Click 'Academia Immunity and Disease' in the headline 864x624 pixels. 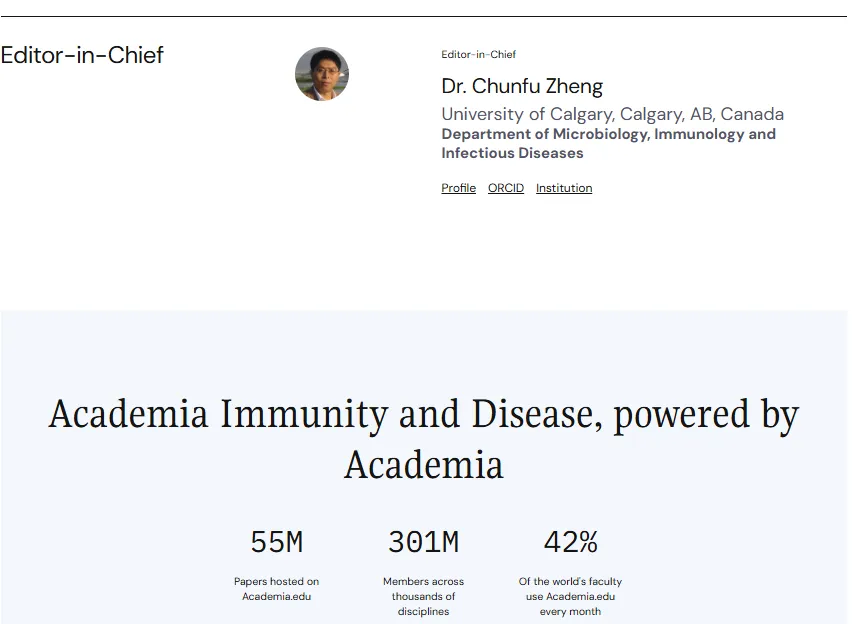[325, 414]
